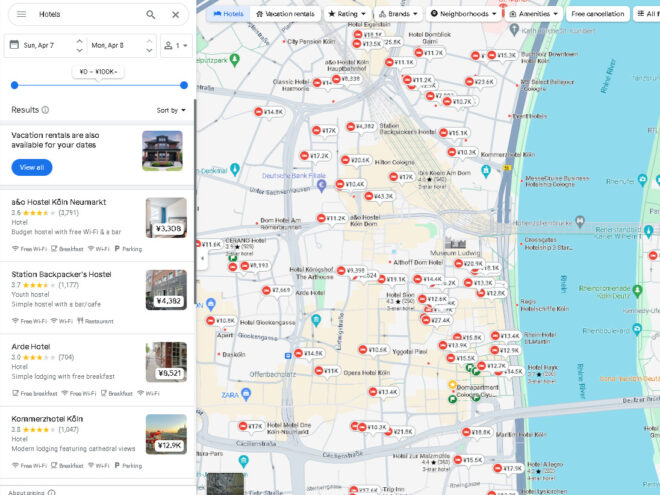Click the ¥7,669 hotel map pin

[277, 290]
